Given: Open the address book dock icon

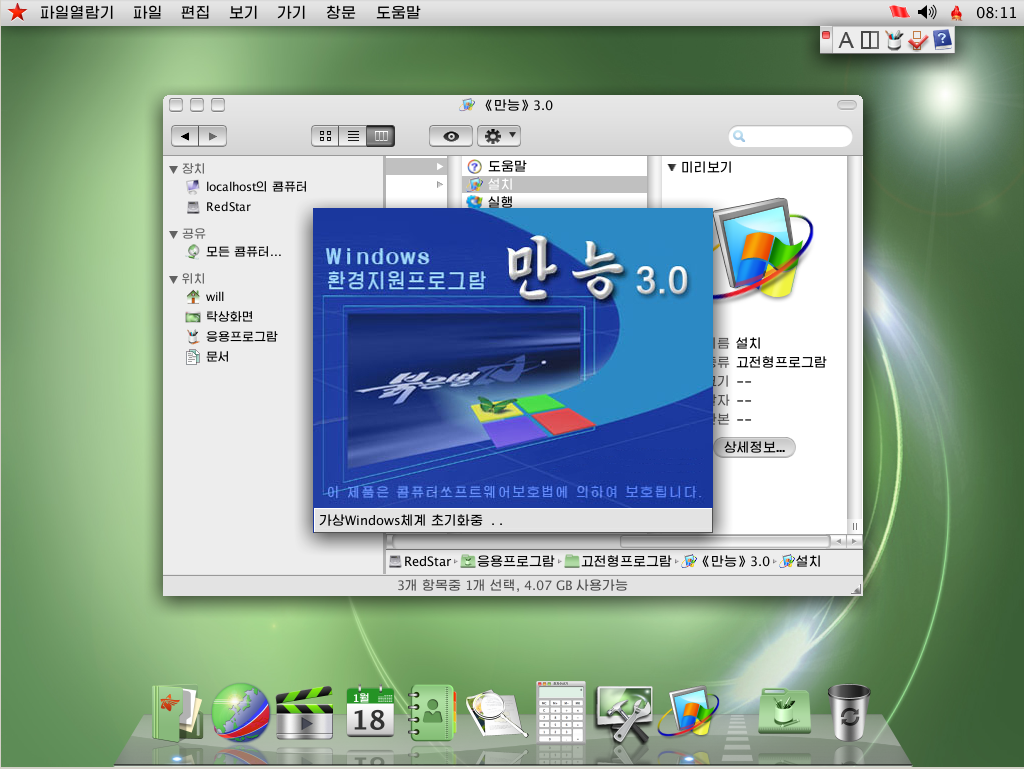Looking at the screenshot, I should point(431,710).
